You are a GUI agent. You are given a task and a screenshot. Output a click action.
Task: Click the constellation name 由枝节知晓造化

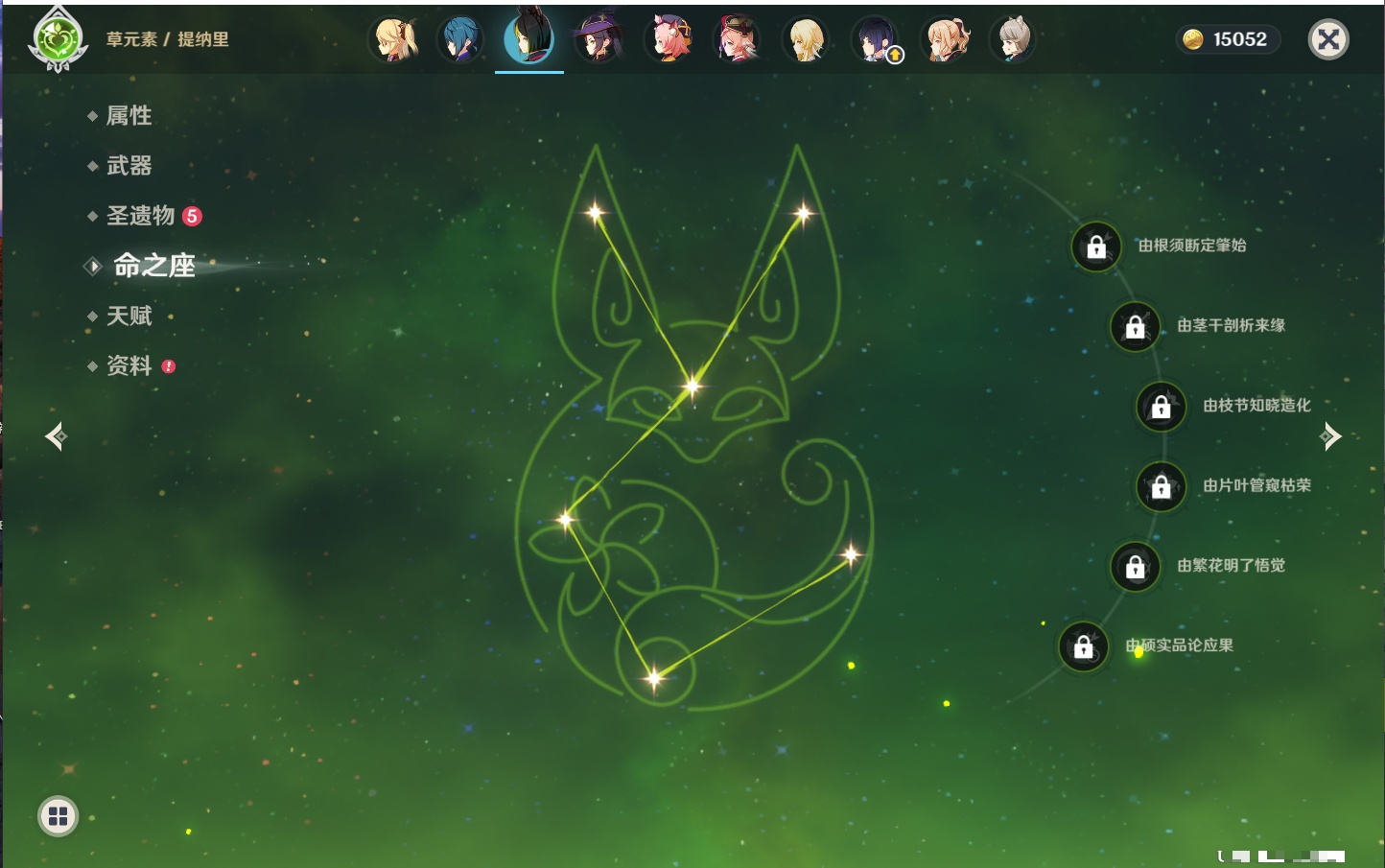(1257, 405)
